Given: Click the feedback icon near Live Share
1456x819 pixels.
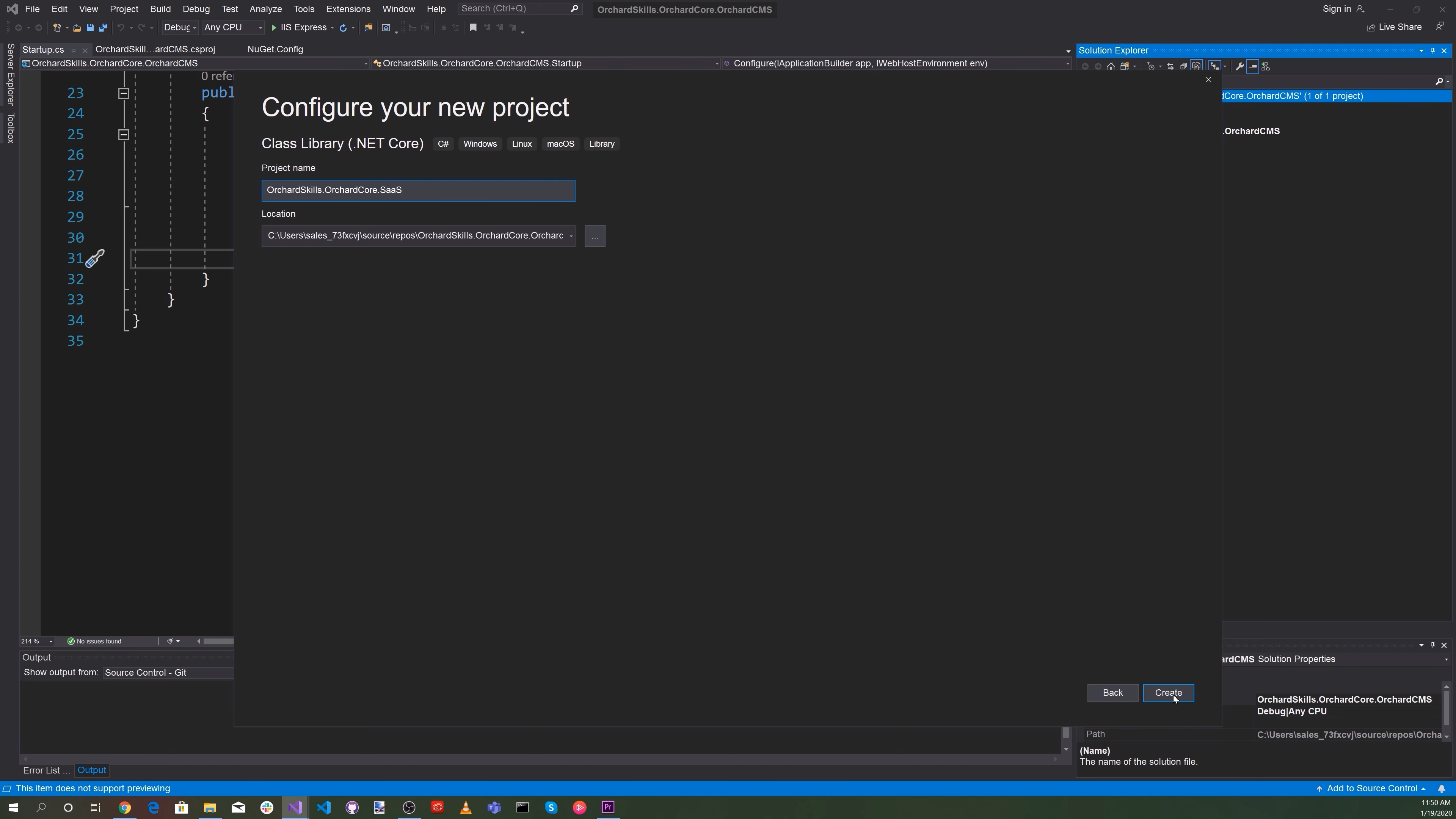Looking at the screenshot, I should point(1440,27).
